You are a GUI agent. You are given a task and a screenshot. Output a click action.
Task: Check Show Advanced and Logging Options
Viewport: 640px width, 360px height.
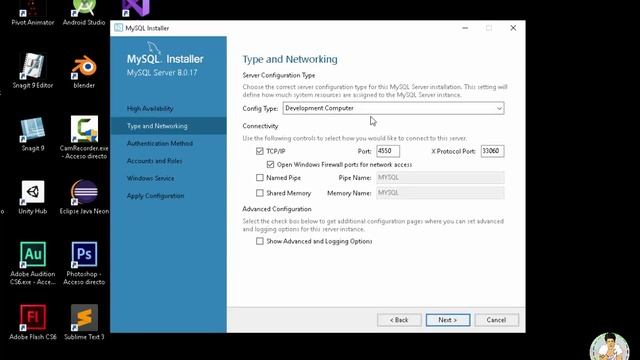(260, 241)
